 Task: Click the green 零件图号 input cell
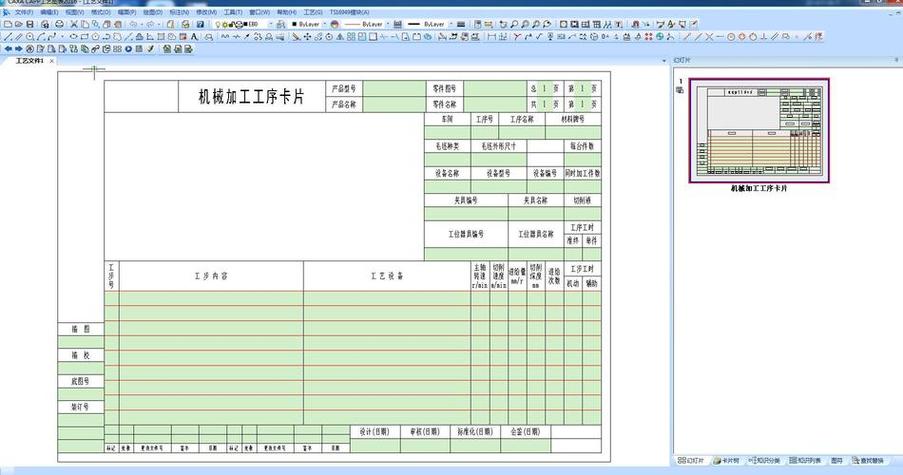495,89
